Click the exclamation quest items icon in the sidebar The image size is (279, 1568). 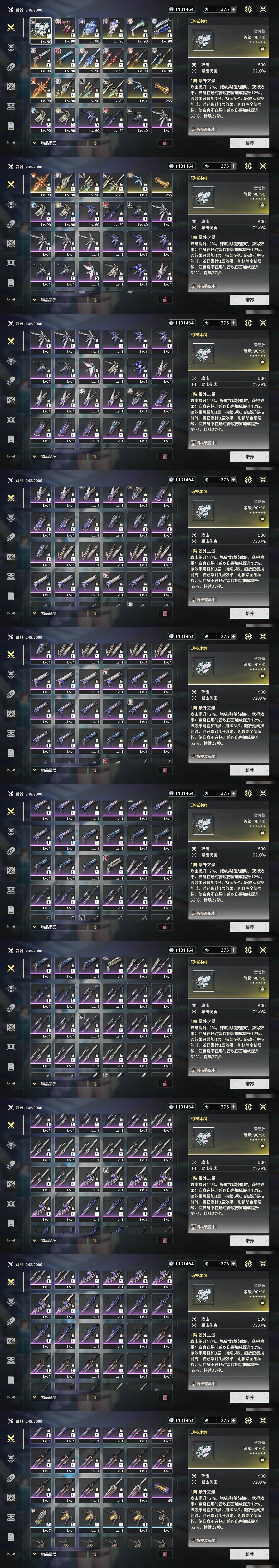point(11,125)
